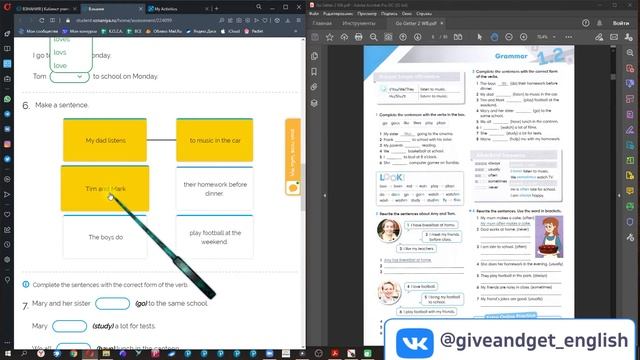
Task: Choose 'lovs' option in dropdown list
Action: (x=60, y=52)
